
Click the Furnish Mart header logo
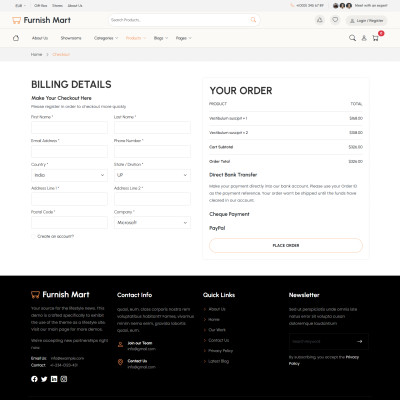point(41,20)
